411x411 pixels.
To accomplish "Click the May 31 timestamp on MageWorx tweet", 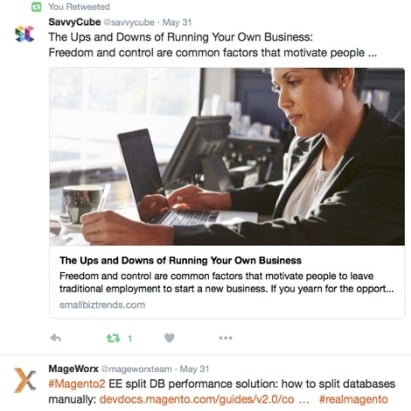I will click(x=194, y=369).
